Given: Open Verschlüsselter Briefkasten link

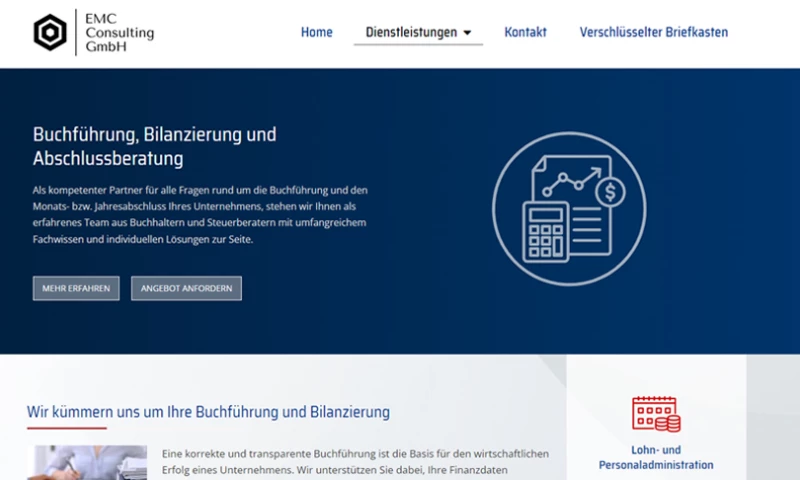Looking at the screenshot, I should [x=654, y=32].
